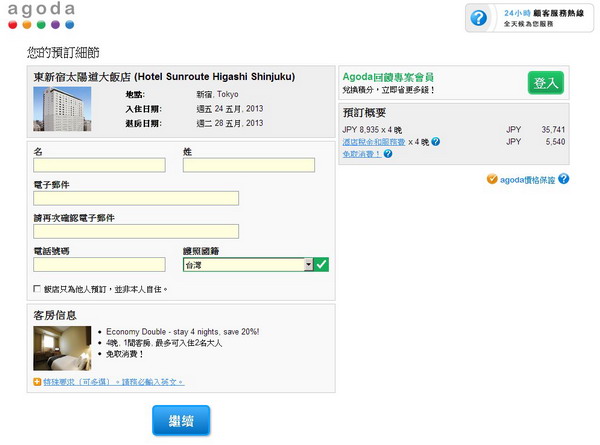
Task: Click the hotel building thumbnail
Action: pyautogui.click(x=62, y=109)
